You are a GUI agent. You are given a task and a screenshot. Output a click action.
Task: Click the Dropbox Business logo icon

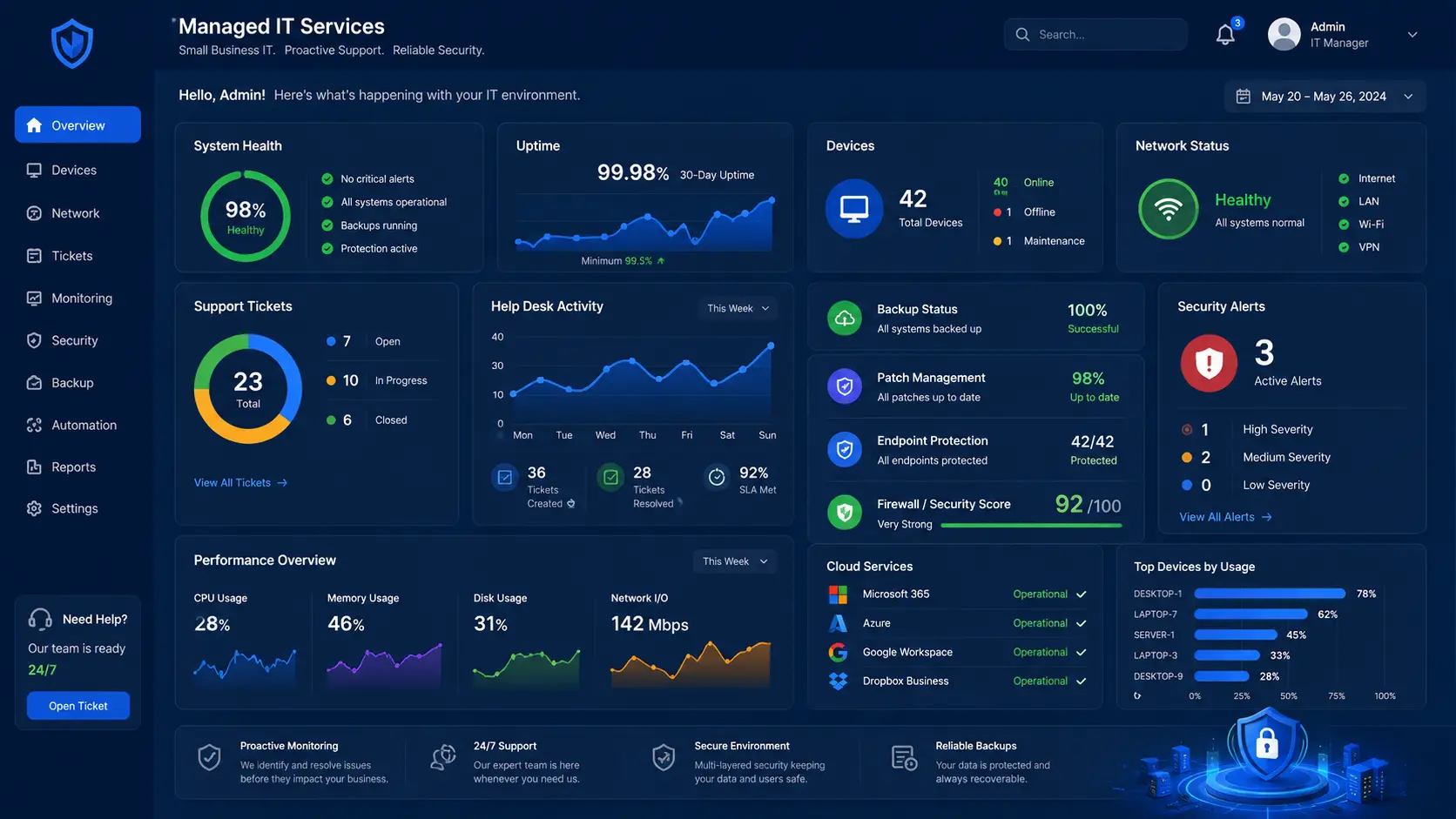[838, 681]
